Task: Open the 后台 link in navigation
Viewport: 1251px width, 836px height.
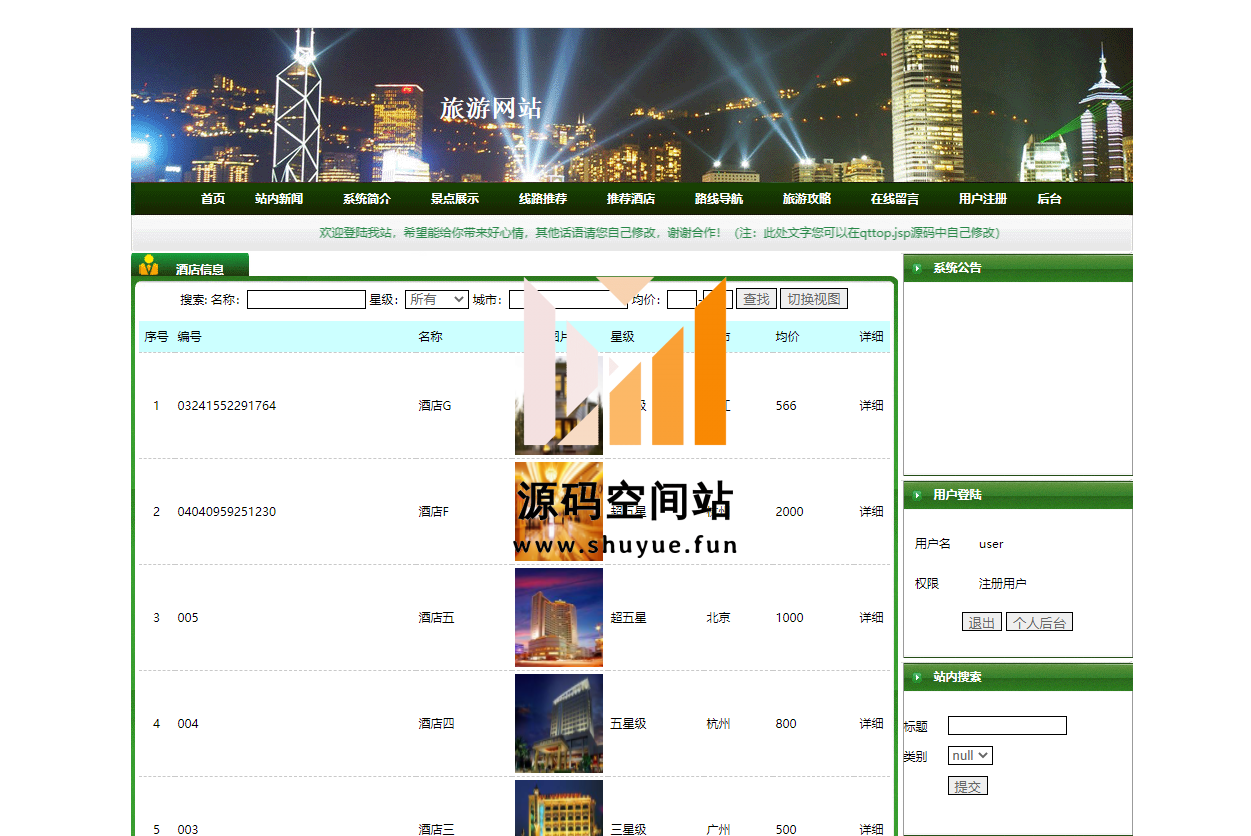Action: click(1049, 199)
